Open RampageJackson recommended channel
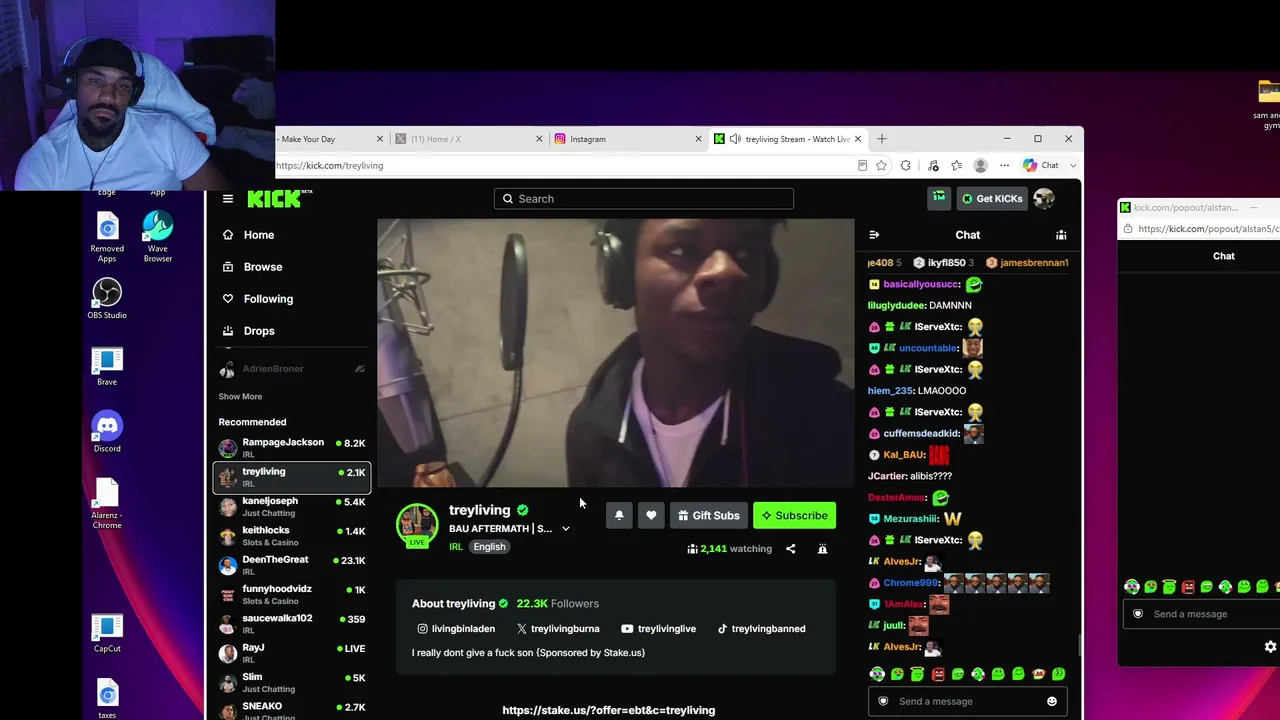The width and height of the screenshot is (1280, 720). tap(291, 448)
